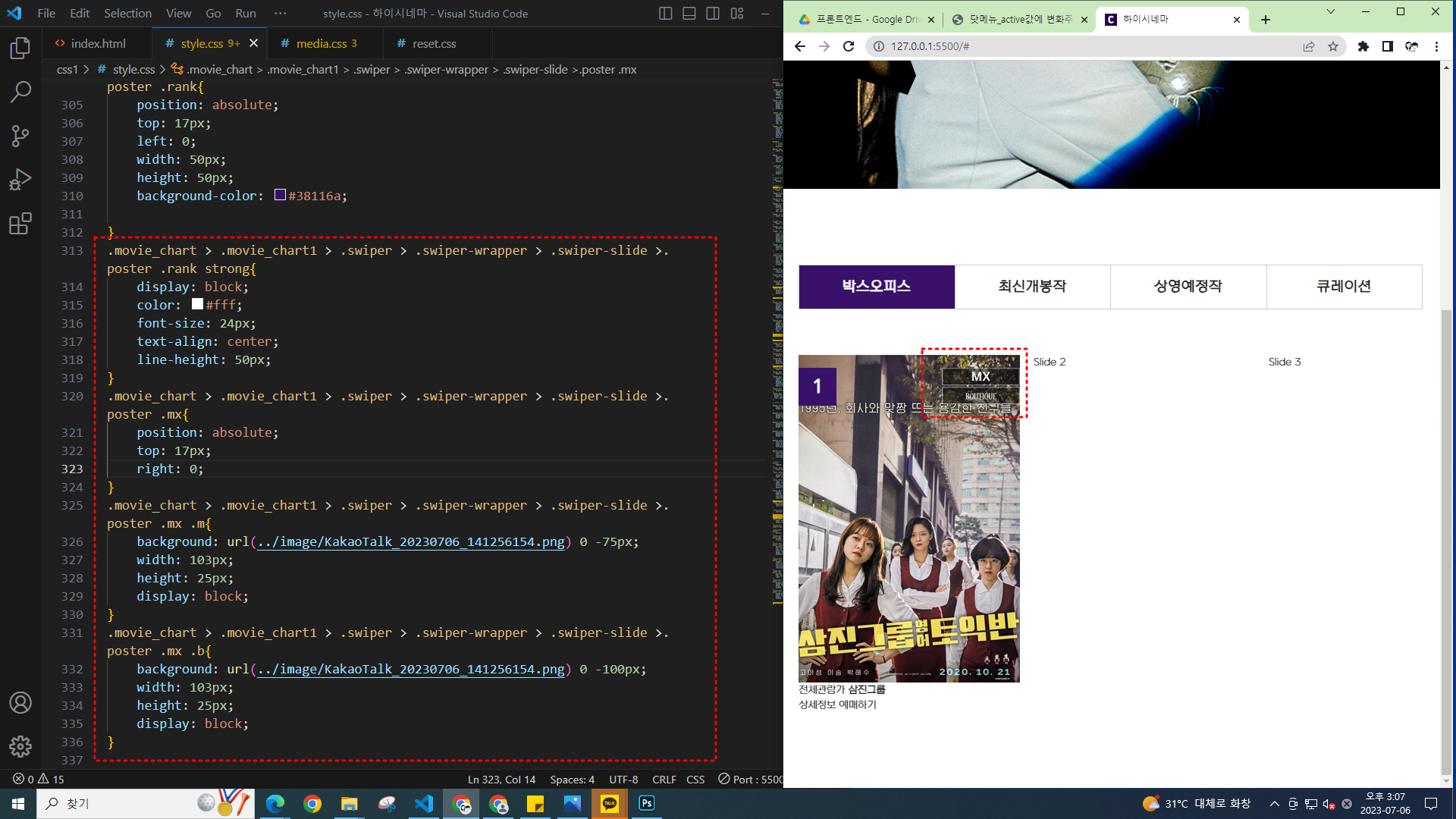Click the Port: 5500 Live Server status
The width and height of the screenshot is (1456, 819).
point(750,780)
